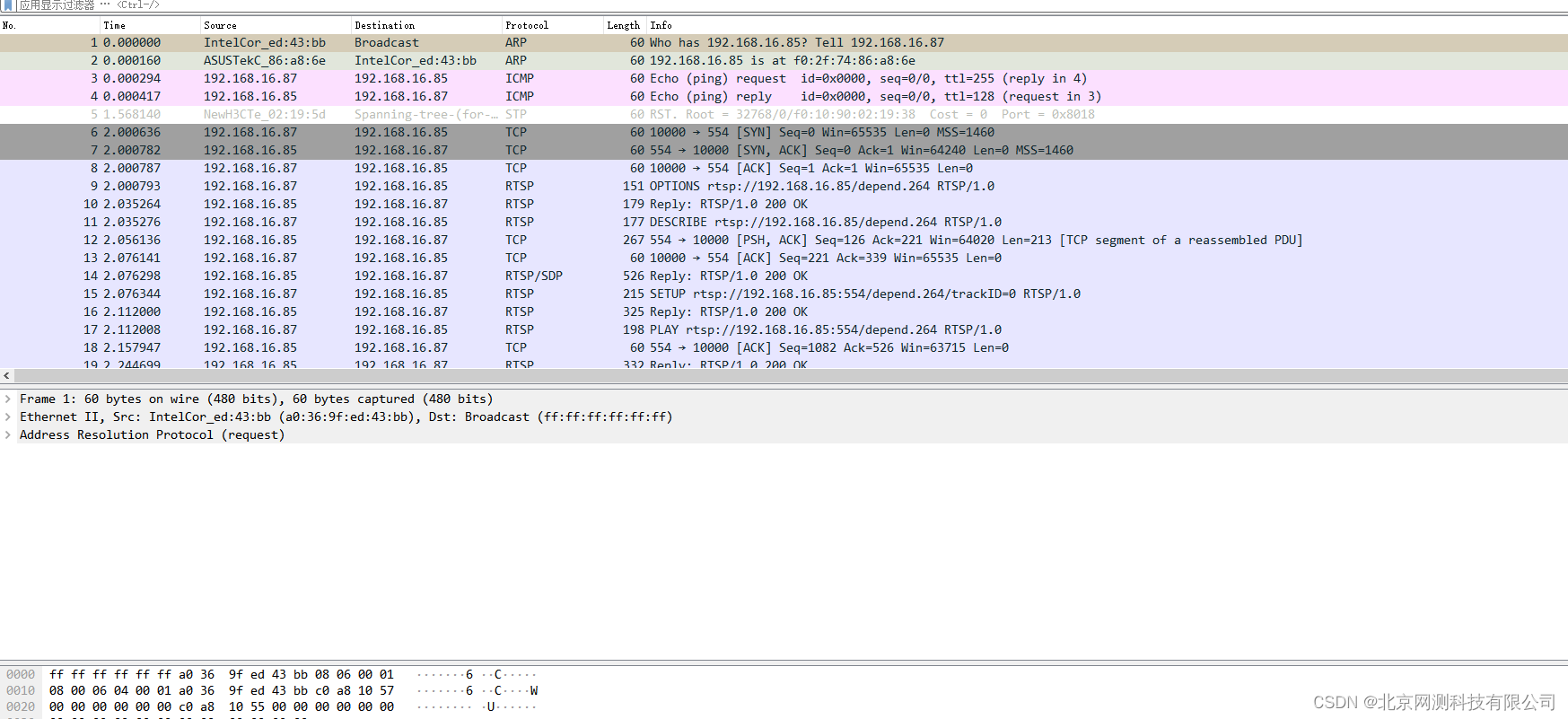Expand the Ethernet II details section
Image resolution: width=1568 pixels, height=719 pixels.
8,416
